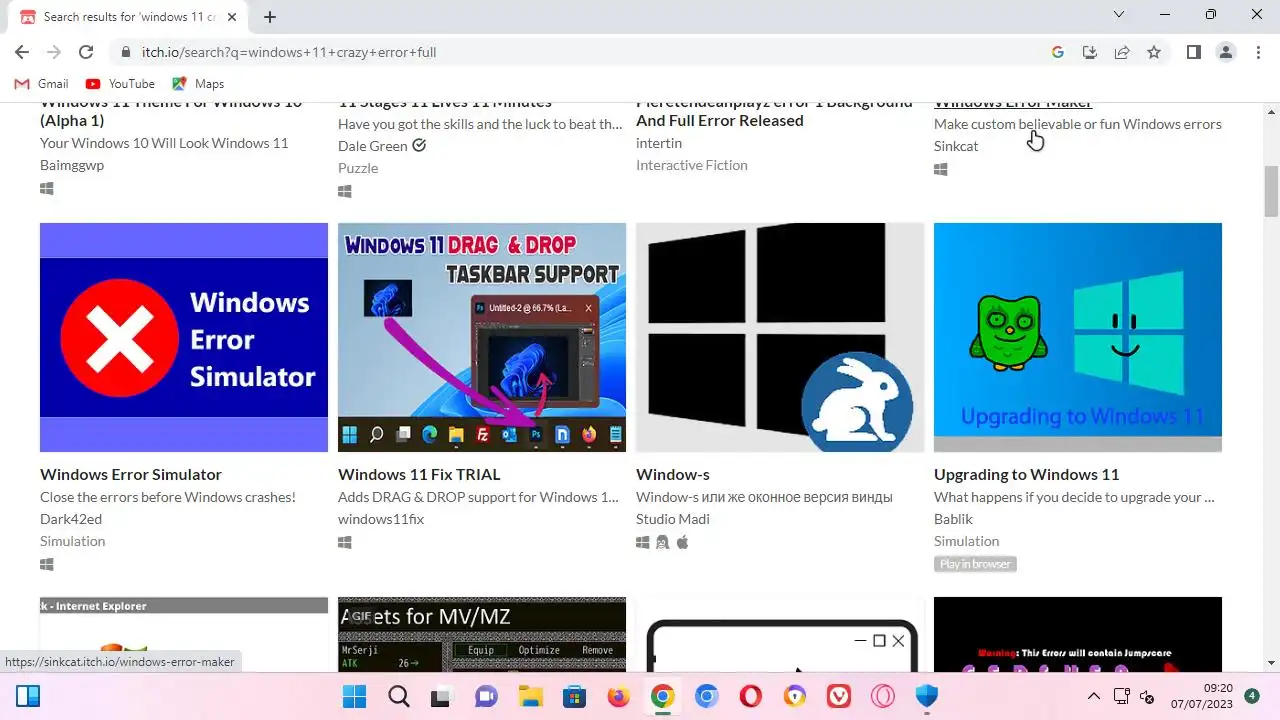The height and width of the screenshot is (720, 1280).
Task: Click 'Make custom believable or fun Windows errors' text
Action: point(1078,124)
